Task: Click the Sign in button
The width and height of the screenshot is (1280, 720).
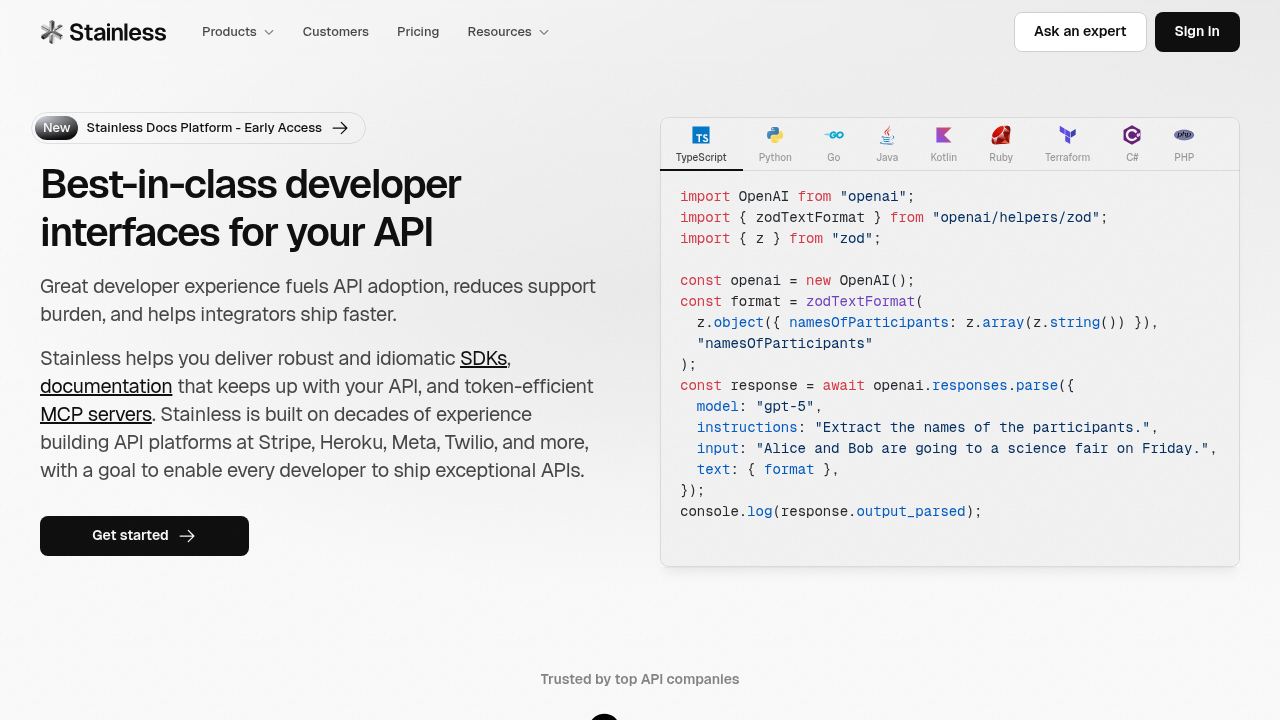Action: pyautogui.click(x=1197, y=32)
